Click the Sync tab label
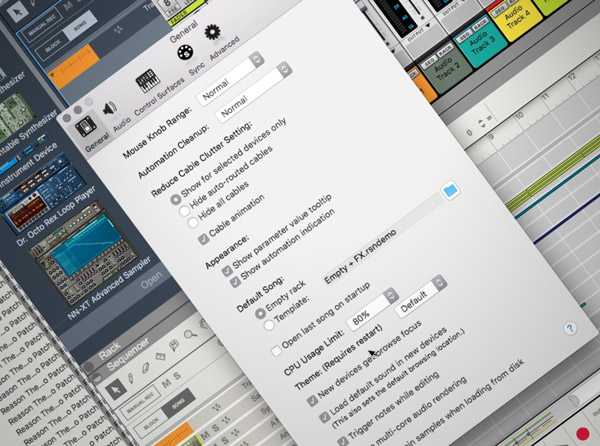Viewport: 600px width, 446px height. pos(196,68)
